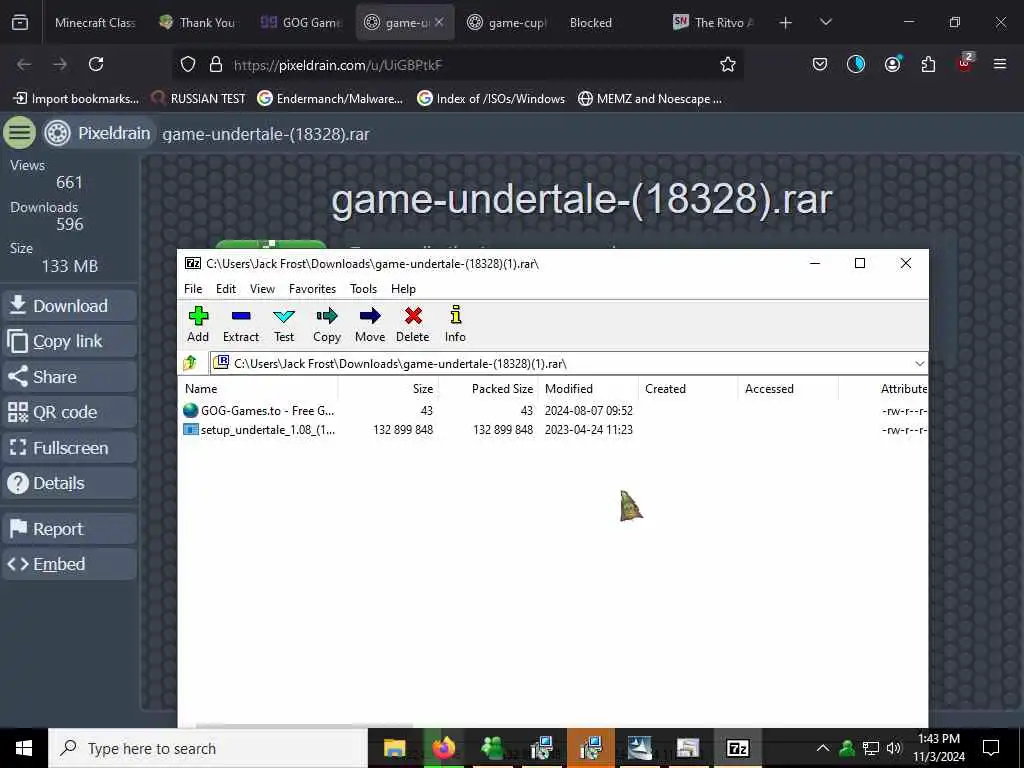Click Import bookmarks in bookmarks bar

point(76,99)
